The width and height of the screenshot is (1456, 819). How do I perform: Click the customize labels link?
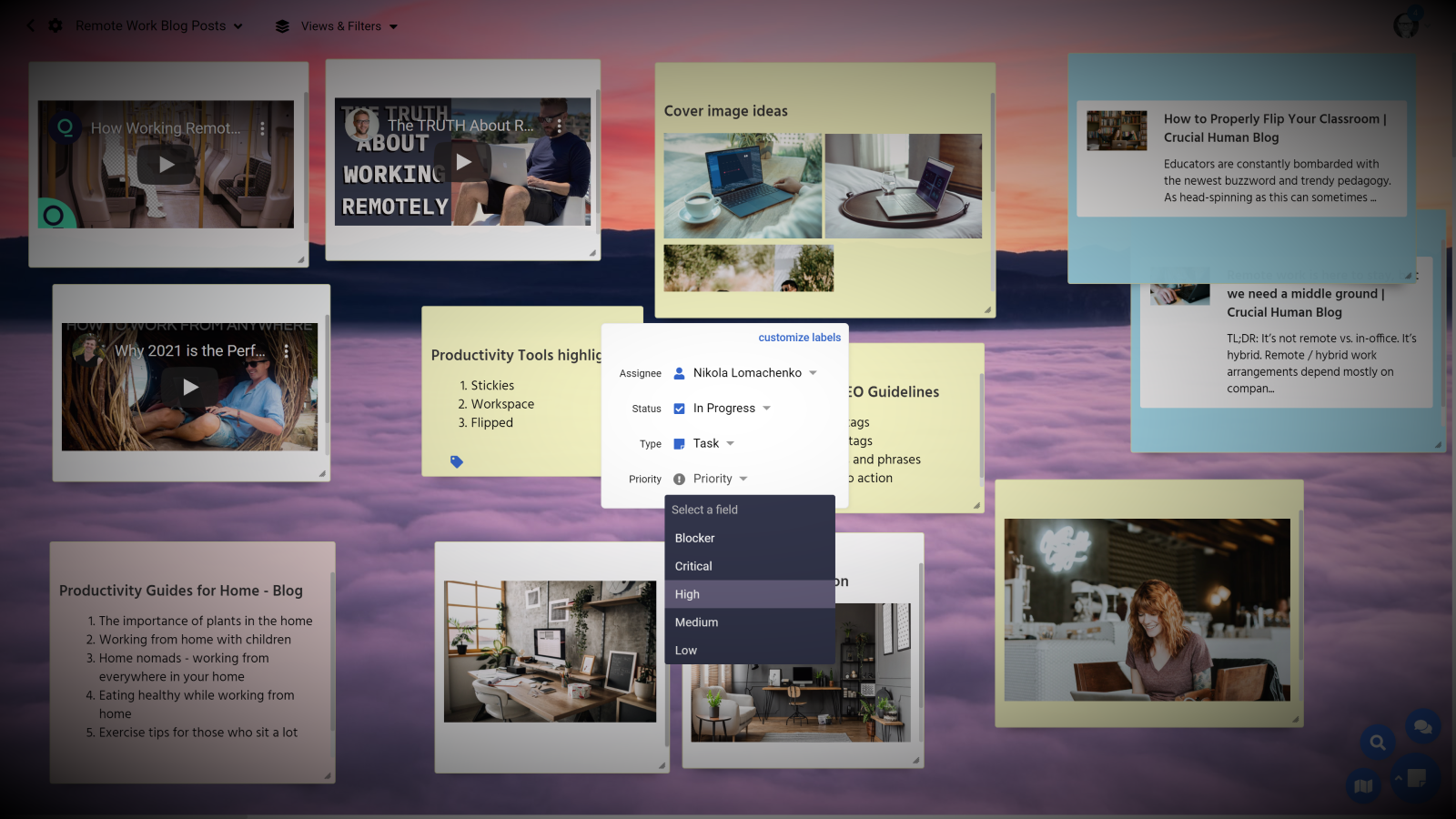click(x=799, y=337)
